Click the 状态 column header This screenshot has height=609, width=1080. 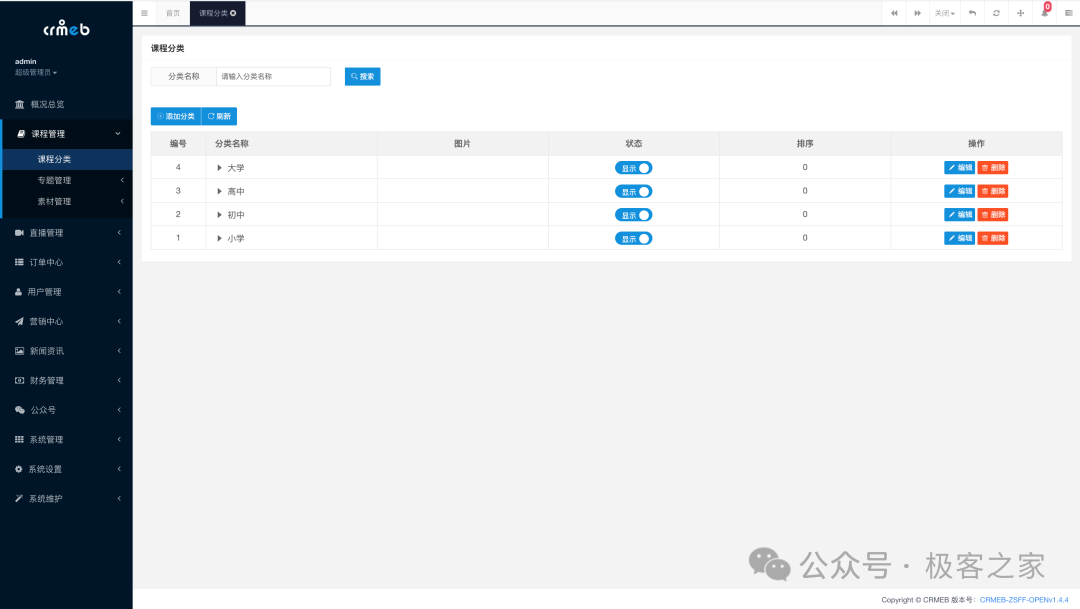[634, 143]
